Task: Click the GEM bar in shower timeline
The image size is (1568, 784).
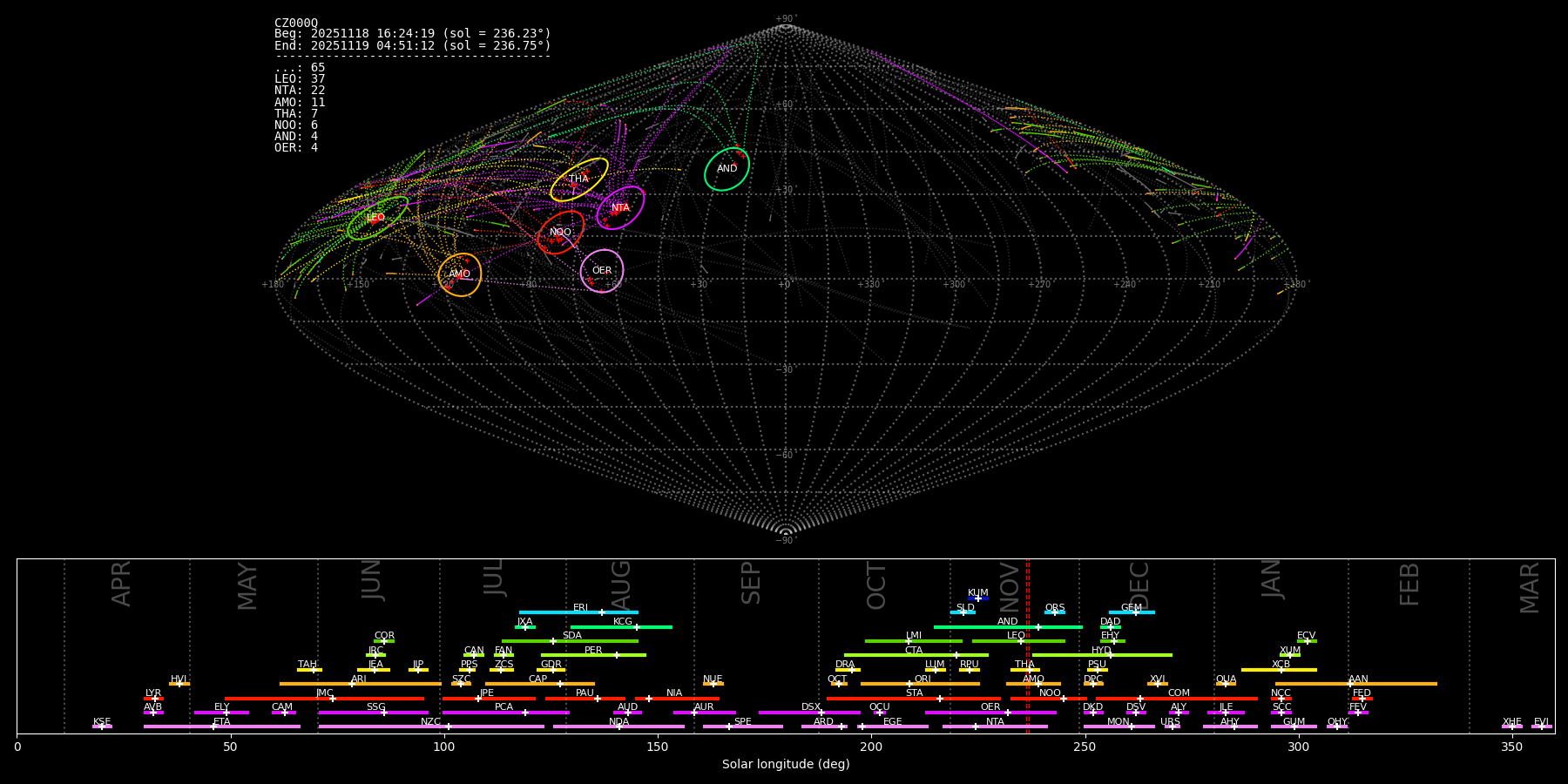Action: (1132, 612)
